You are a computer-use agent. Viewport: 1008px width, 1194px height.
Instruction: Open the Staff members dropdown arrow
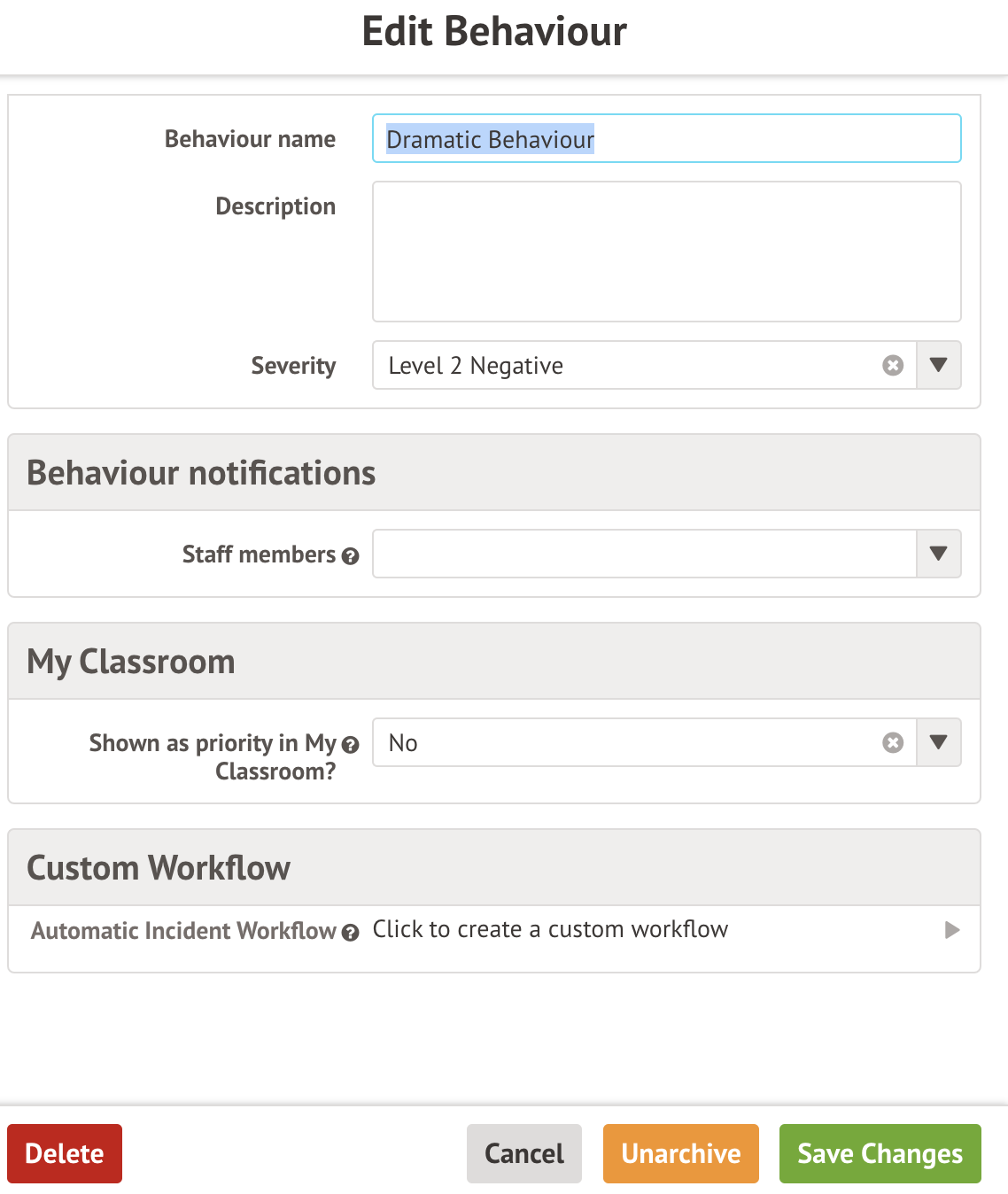pos(939,554)
